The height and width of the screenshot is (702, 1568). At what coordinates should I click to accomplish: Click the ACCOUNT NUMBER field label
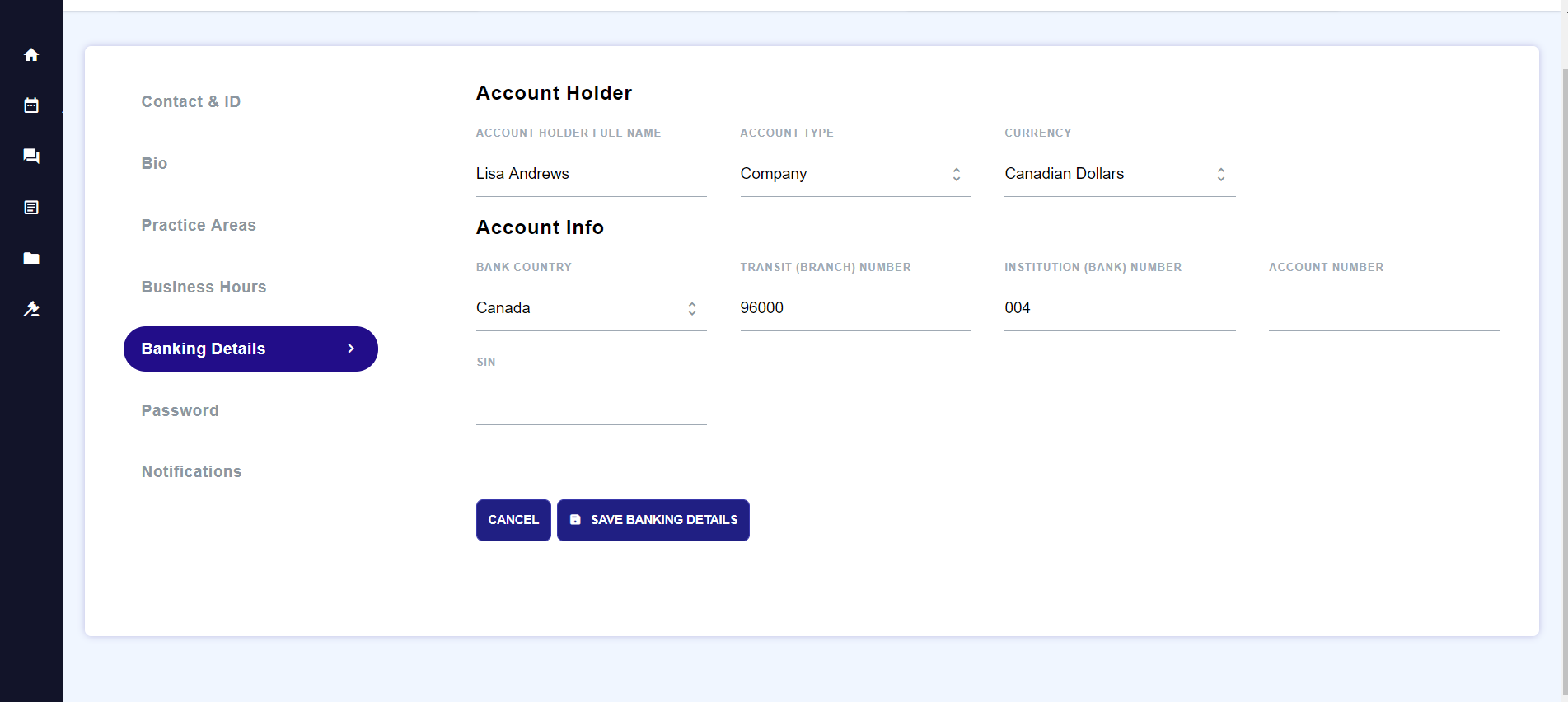click(1327, 267)
